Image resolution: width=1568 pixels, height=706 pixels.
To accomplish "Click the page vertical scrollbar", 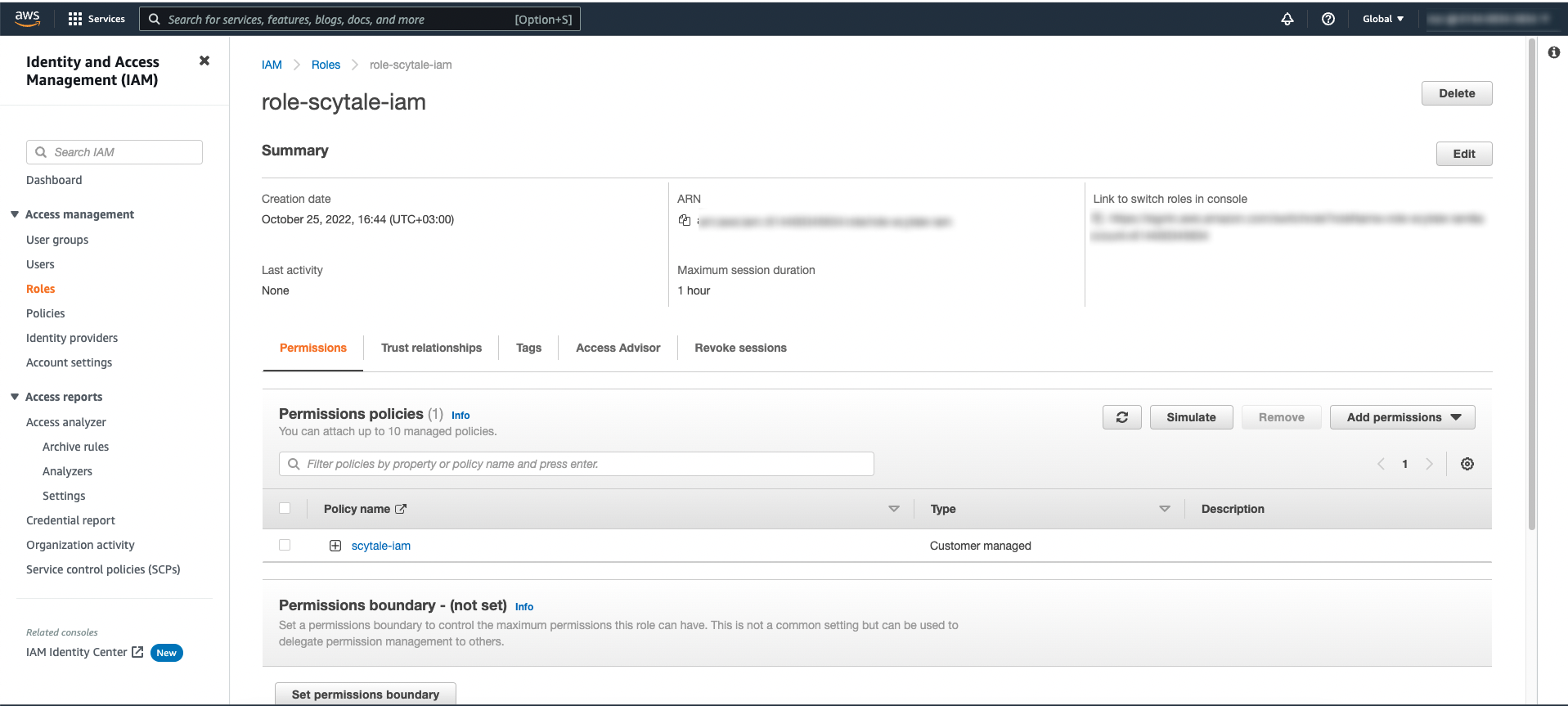I will (x=1532, y=284).
